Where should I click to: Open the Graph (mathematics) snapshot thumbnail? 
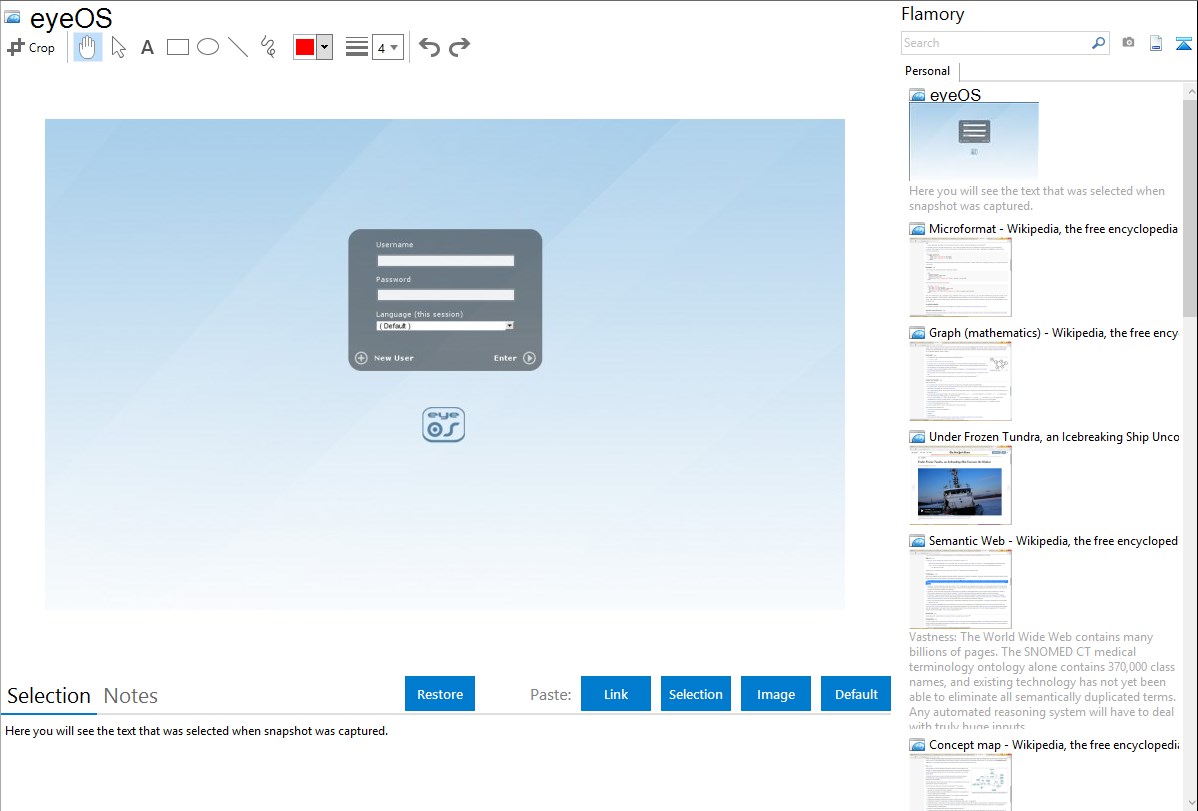pos(960,381)
